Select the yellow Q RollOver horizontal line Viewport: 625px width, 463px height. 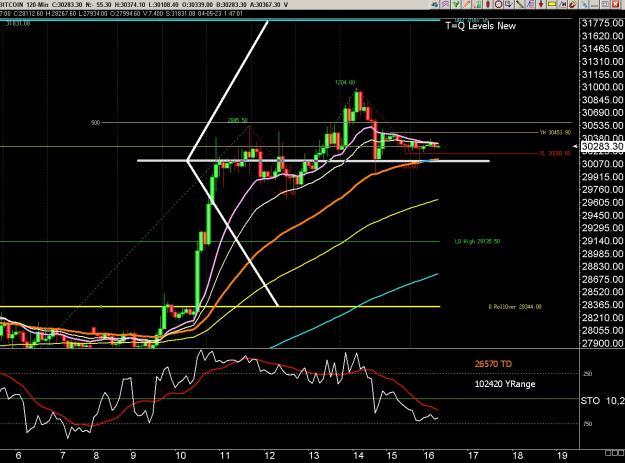[220, 306]
